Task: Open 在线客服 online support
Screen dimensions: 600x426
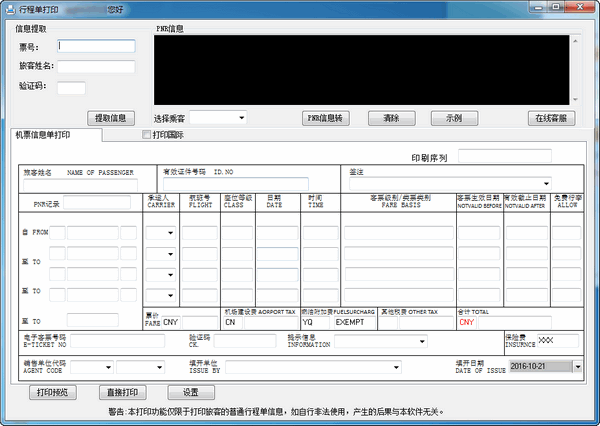Action: (x=551, y=118)
